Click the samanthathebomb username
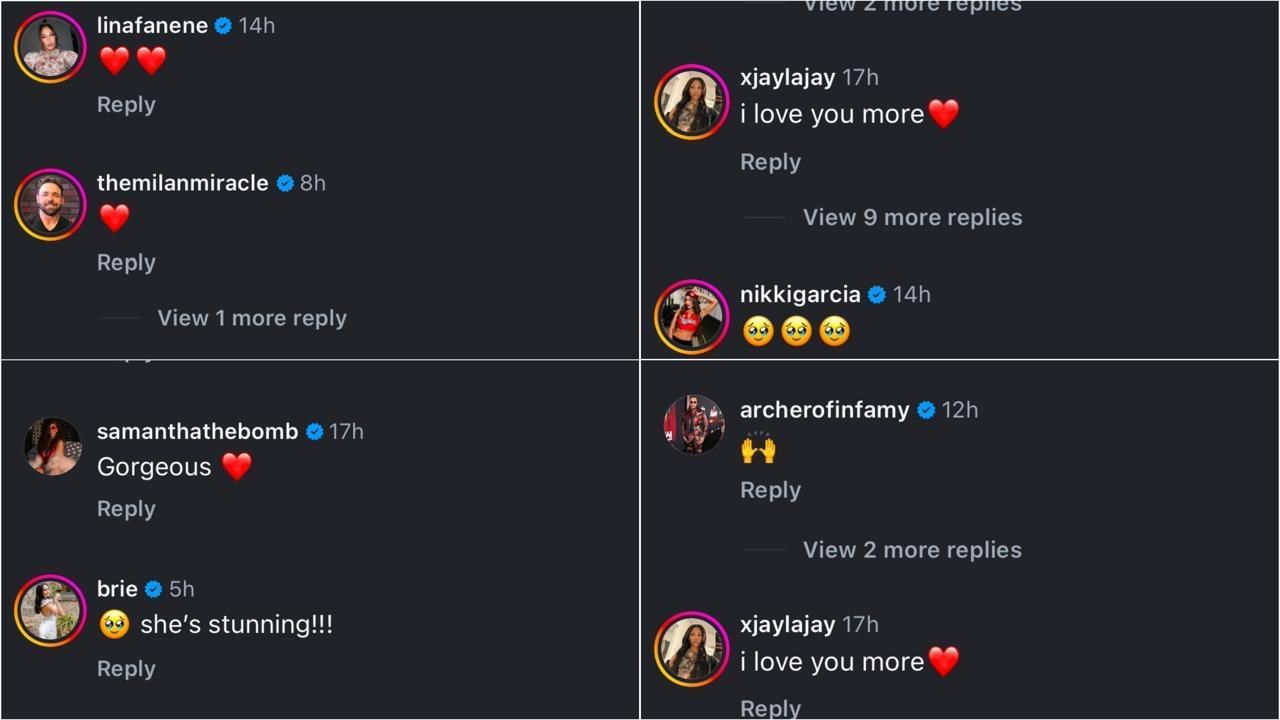1280x720 pixels. pos(197,432)
